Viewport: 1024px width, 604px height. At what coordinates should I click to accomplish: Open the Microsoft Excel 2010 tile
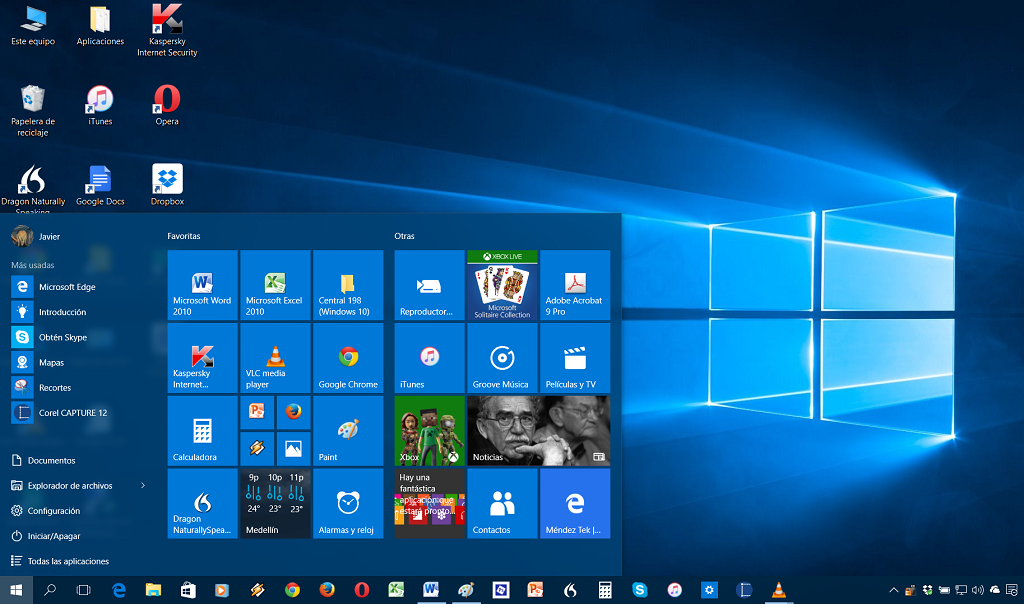tap(275, 285)
